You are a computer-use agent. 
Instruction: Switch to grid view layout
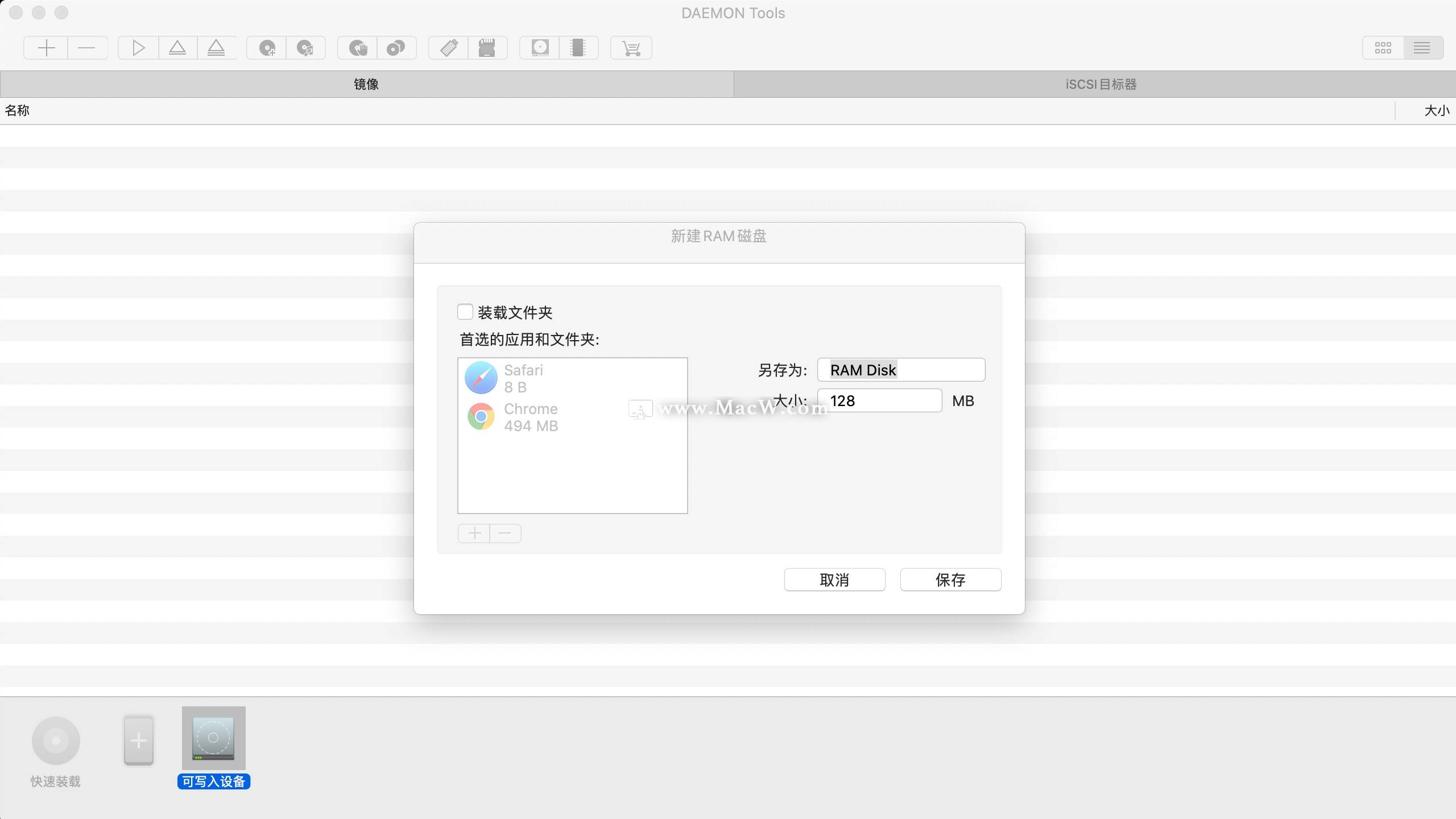[x=1383, y=48]
